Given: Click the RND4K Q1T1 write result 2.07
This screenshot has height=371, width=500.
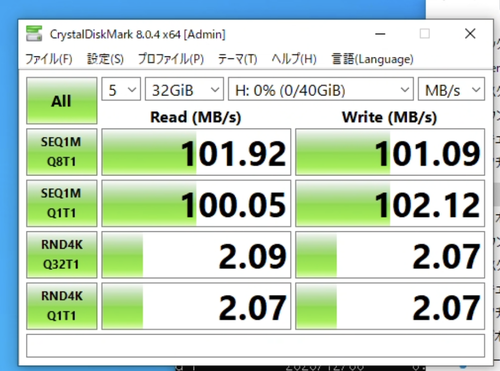Looking at the screenshot, I should (390, 306).
